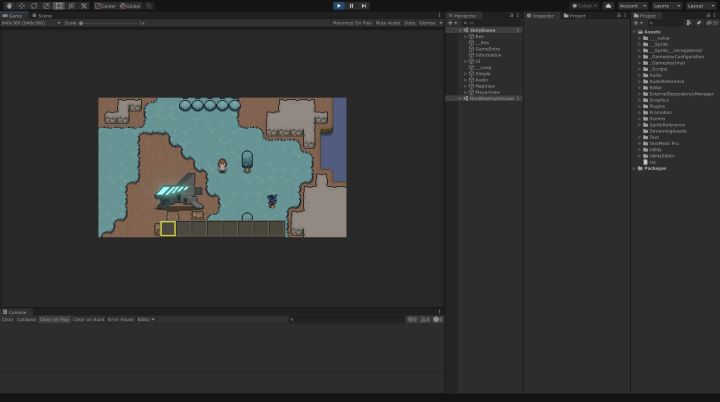The width and height of the screenshot is (720, 402).
Task: Switch to the Inspector tab
Action: (x=543, y=15)
